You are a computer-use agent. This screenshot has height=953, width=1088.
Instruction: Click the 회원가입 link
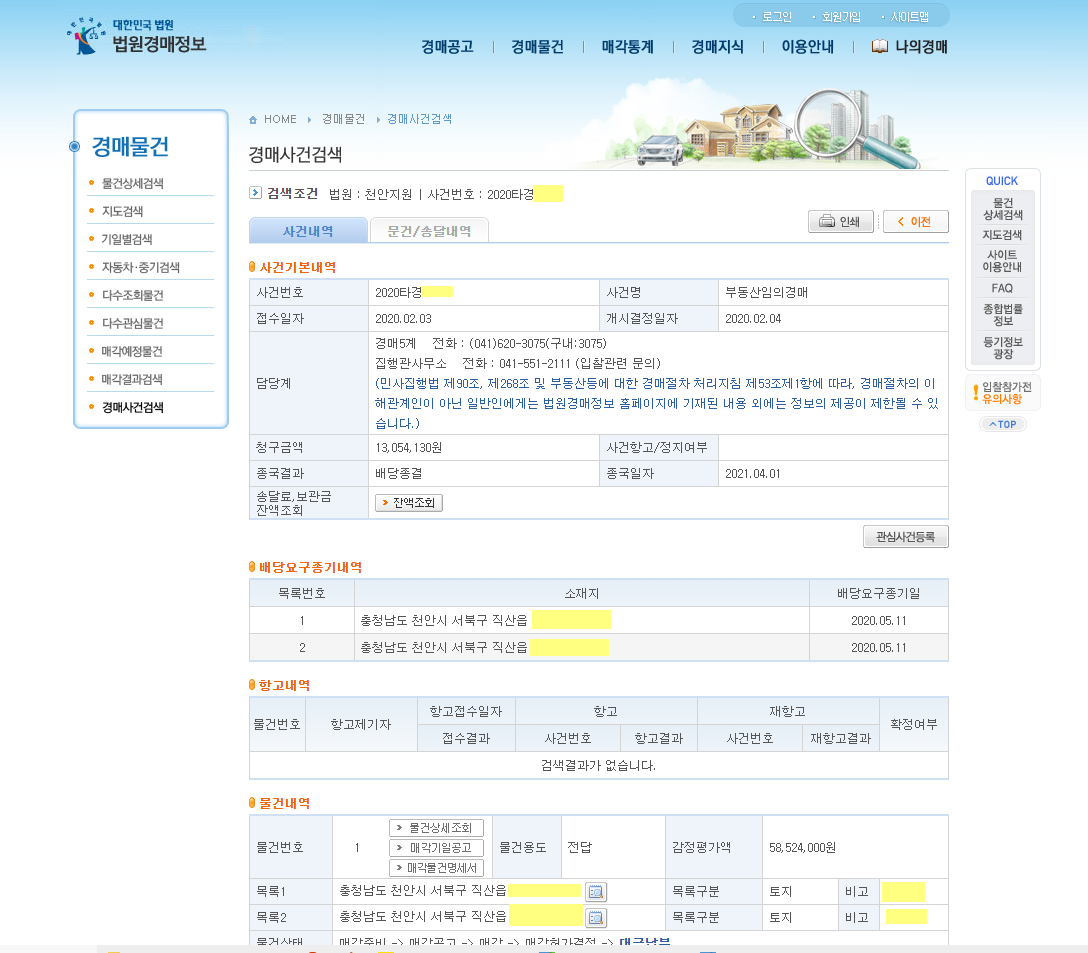(x=841, y=17)
